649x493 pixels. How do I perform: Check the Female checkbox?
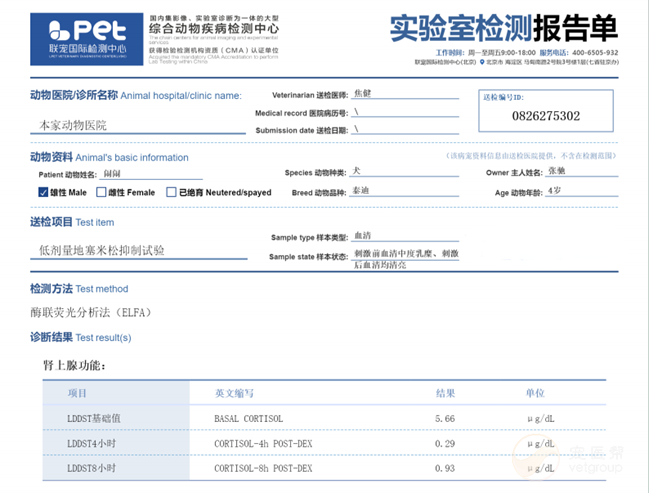[102, 192]
